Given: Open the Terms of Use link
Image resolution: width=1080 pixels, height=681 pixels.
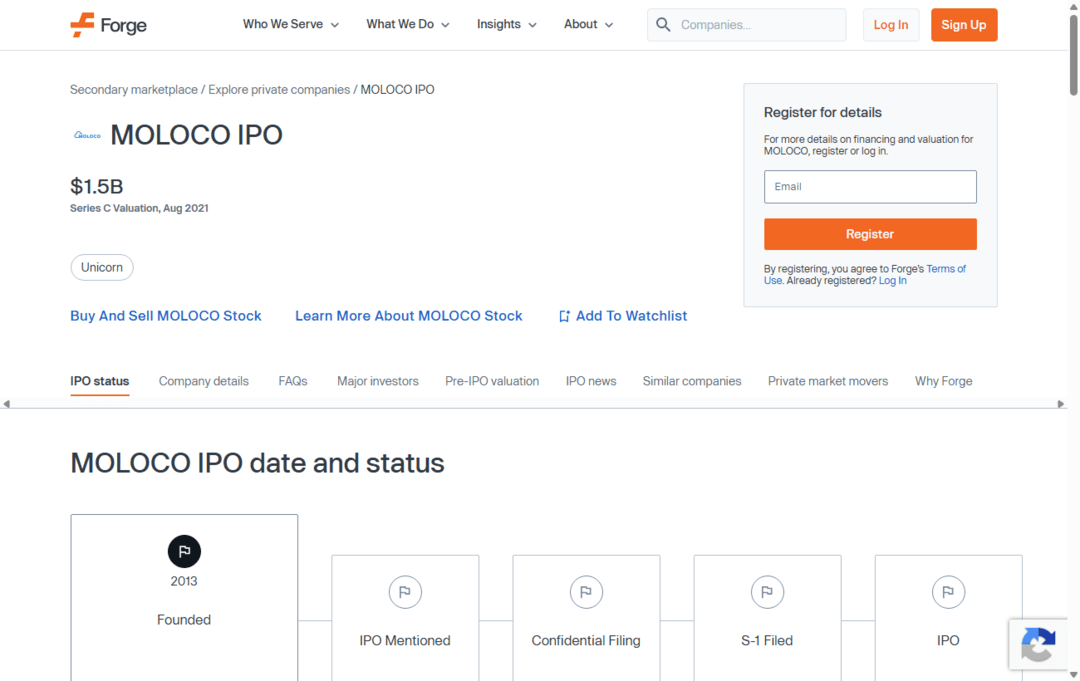Looking at the screenshot, I should point(946,269).
